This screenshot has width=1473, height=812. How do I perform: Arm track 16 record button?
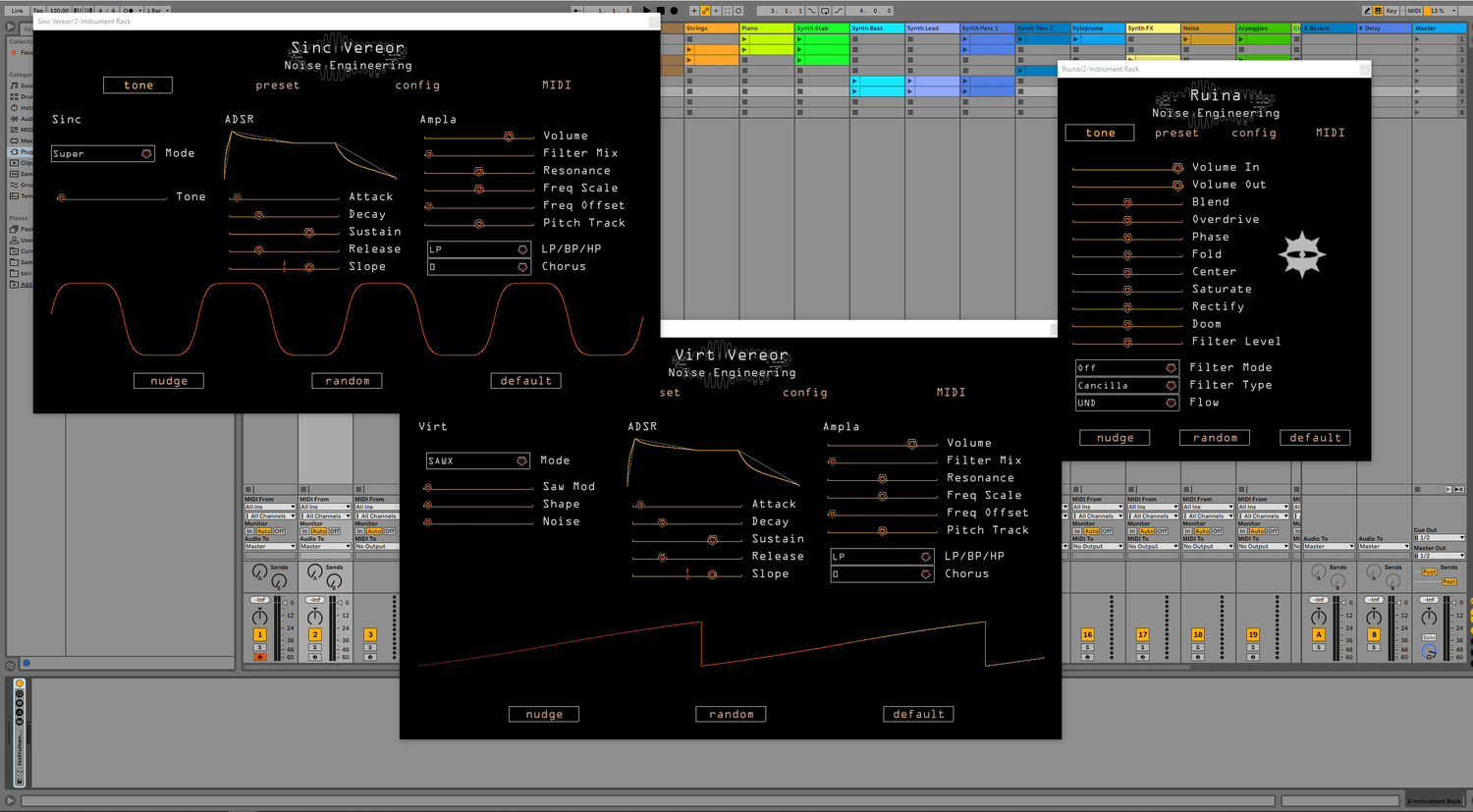pos(1087,657)
